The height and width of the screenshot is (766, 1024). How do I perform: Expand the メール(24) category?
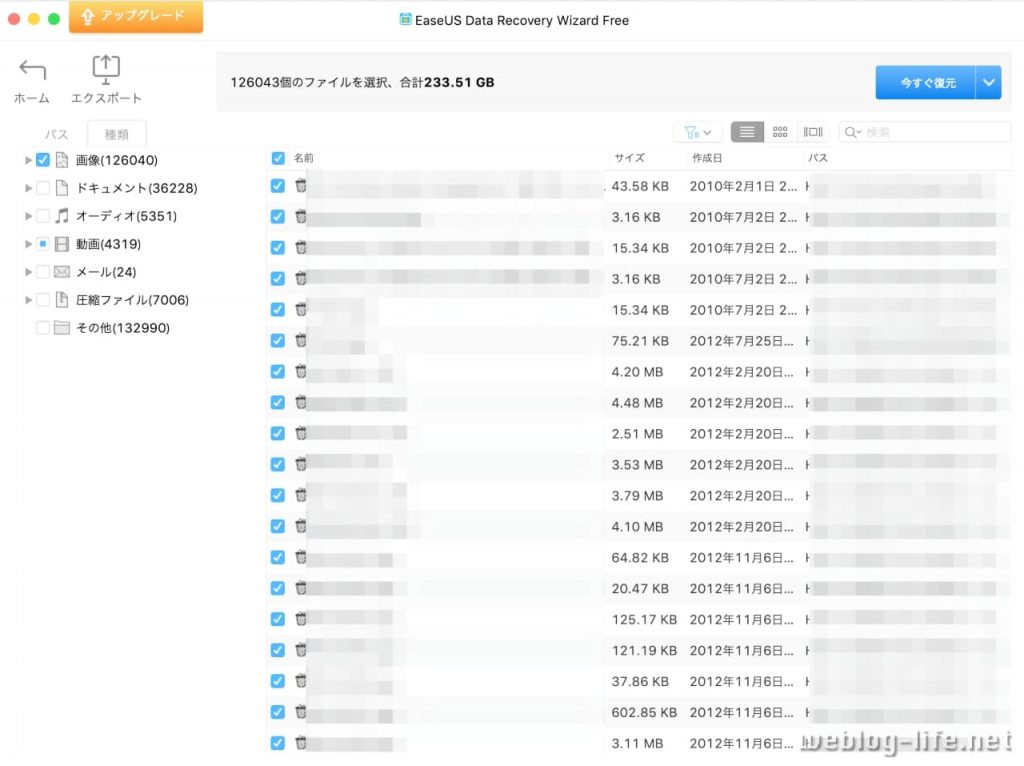[28, 272]
